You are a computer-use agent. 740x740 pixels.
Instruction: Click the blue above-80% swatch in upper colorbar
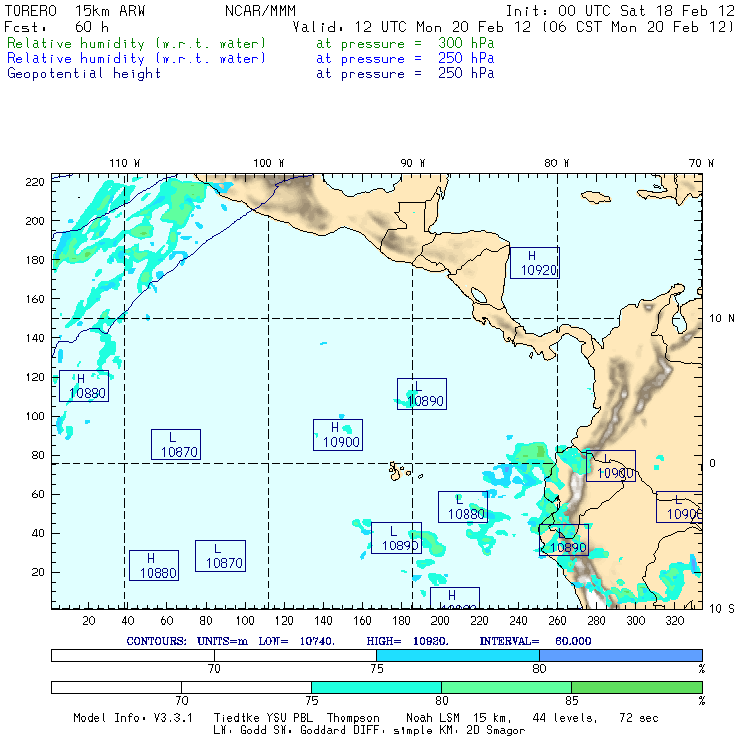(621, 655)
